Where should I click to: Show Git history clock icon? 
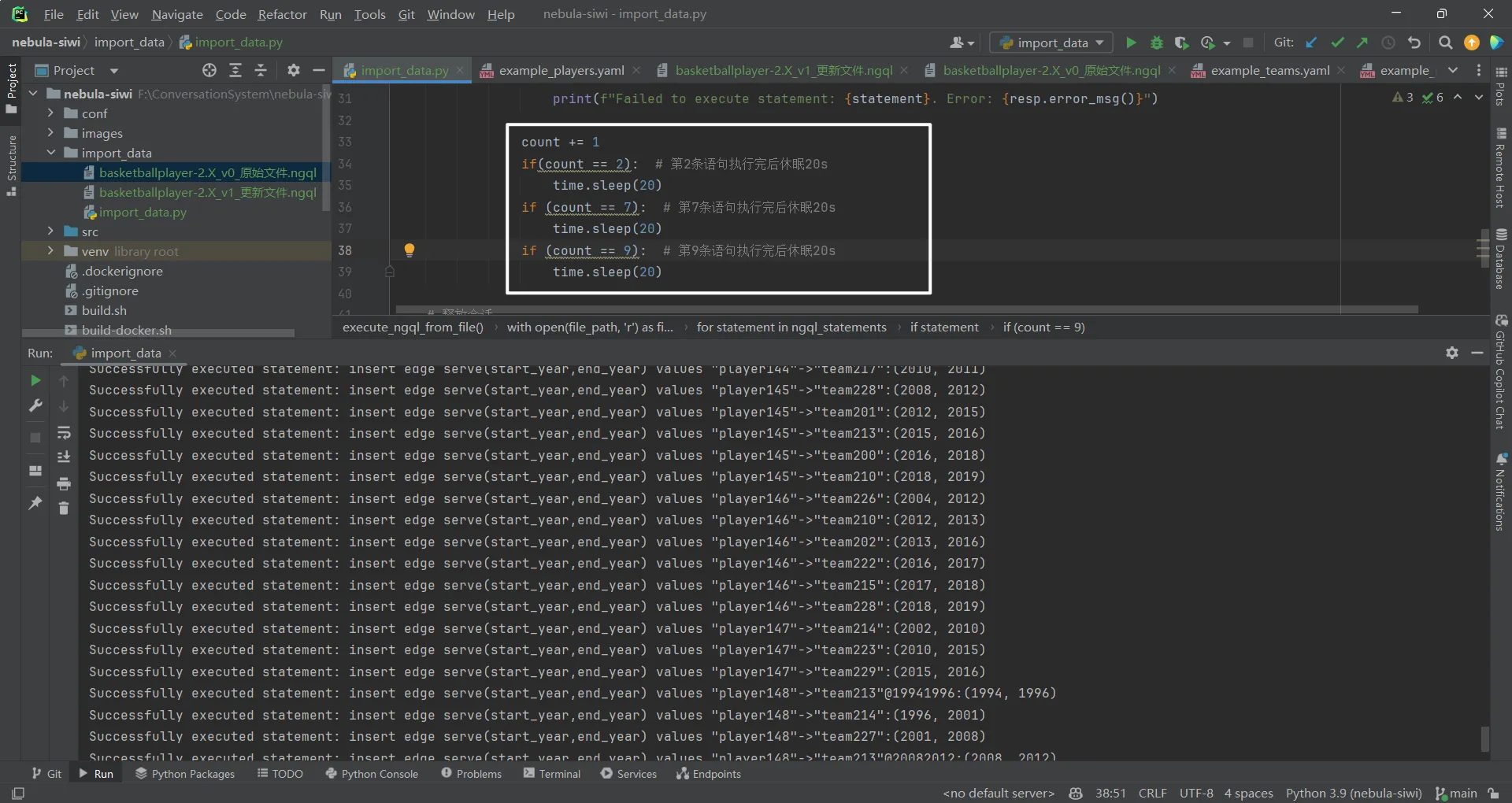point(1388,43)
